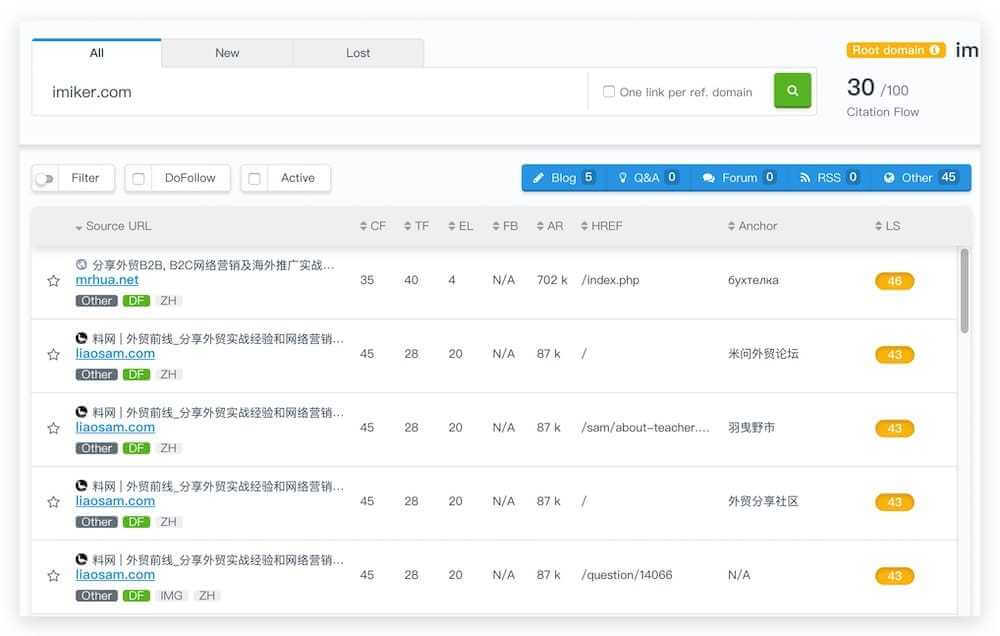
Task: Open the Lost tab
Action: click(358, 52)
